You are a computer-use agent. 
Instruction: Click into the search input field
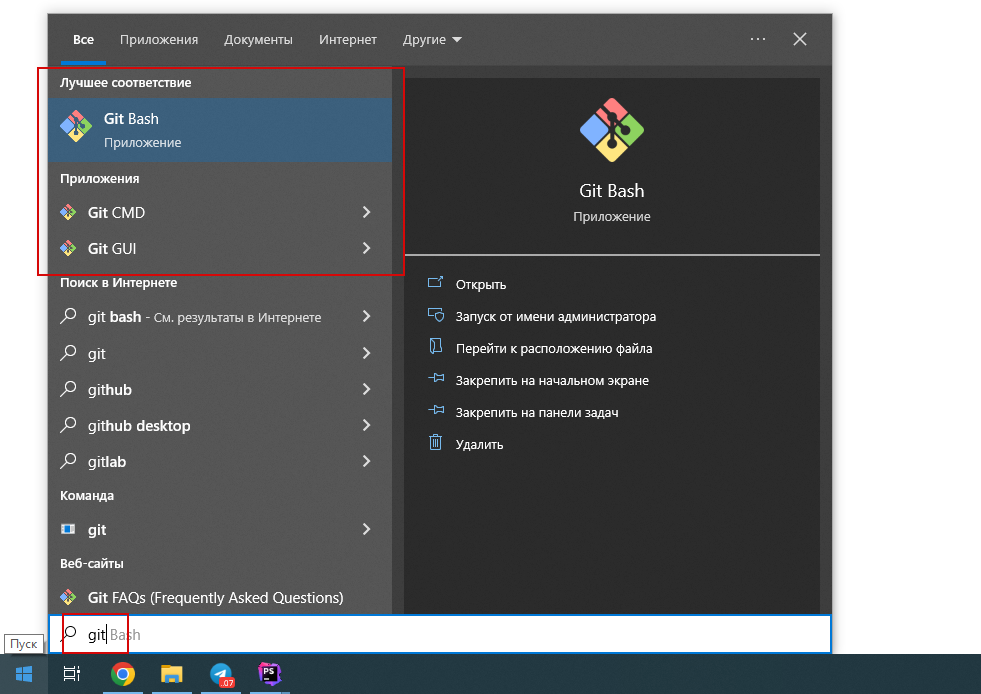(x=440, y=634)
